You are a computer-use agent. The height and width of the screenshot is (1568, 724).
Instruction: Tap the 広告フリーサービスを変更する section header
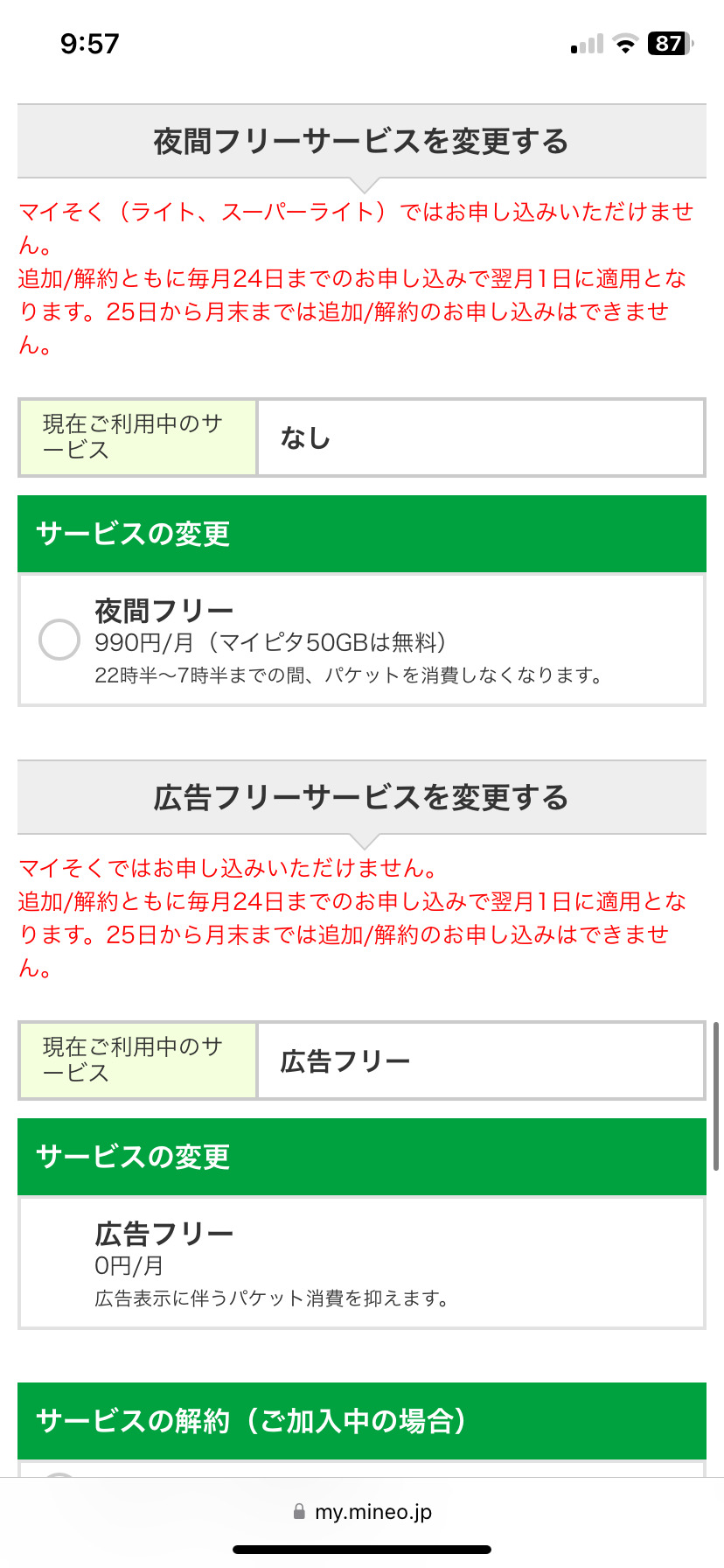(361, 798)
